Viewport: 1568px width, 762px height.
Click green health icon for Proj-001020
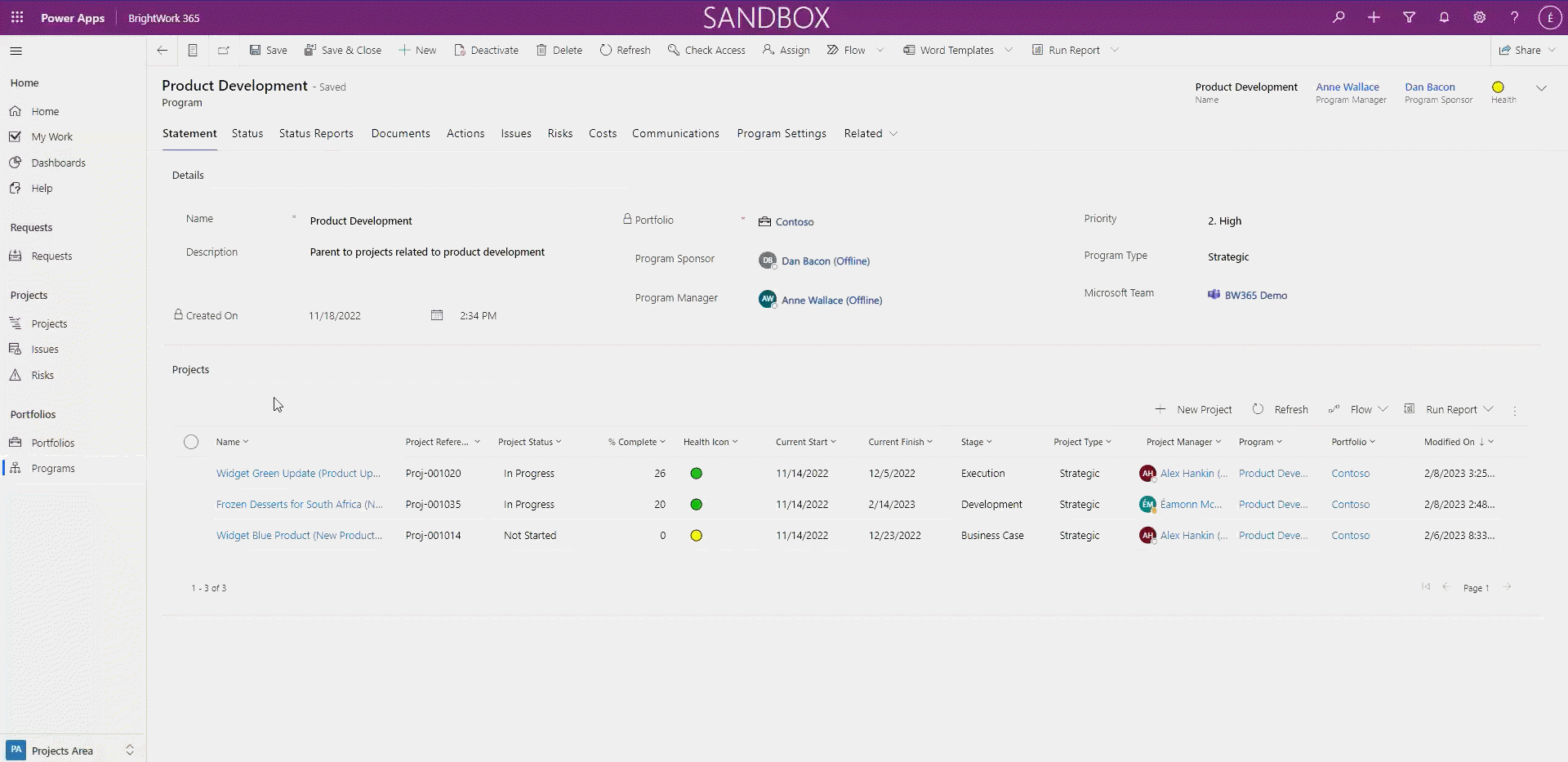tap(696, 473)
